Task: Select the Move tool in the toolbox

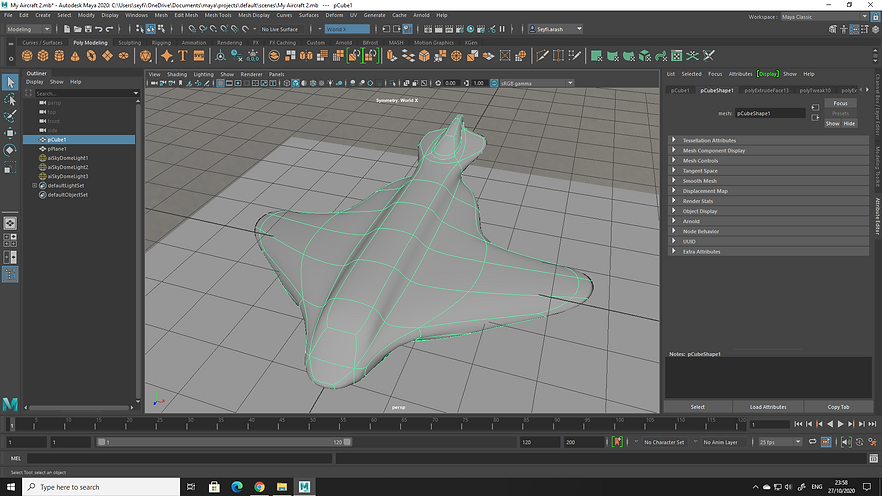Action: (x=10, y=133)
